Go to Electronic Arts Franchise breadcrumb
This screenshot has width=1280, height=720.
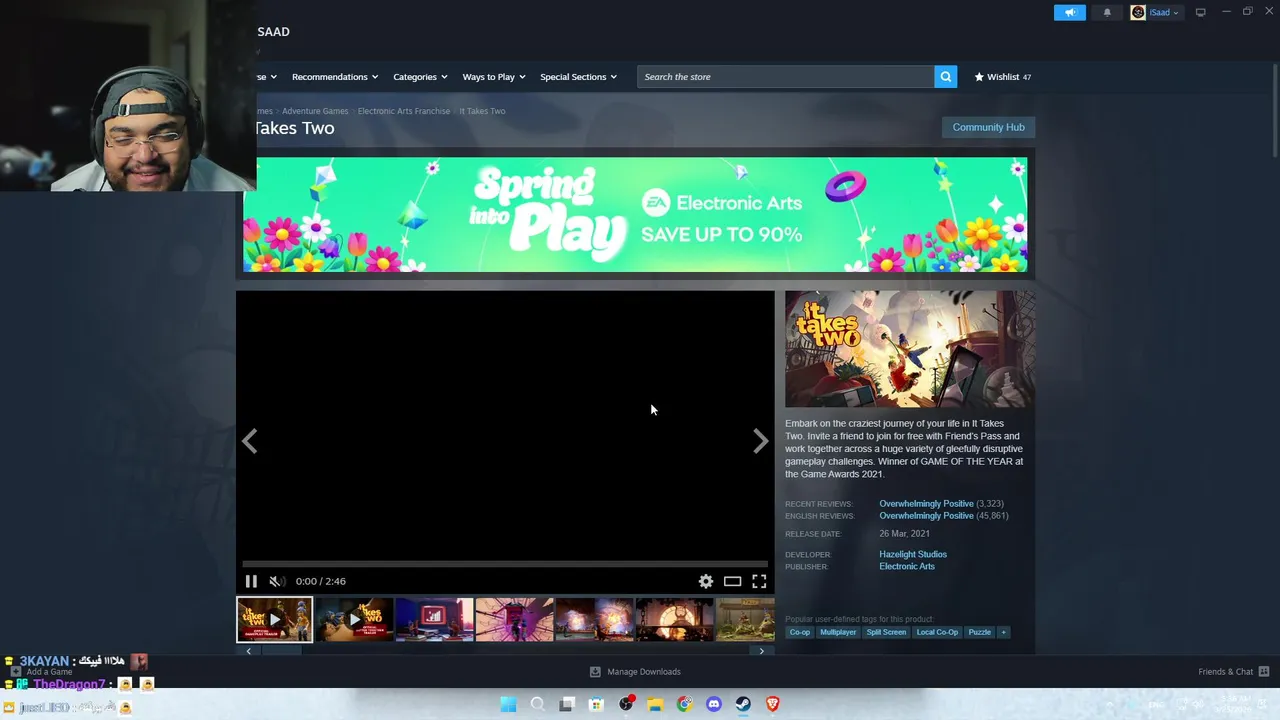pos(404,111)
